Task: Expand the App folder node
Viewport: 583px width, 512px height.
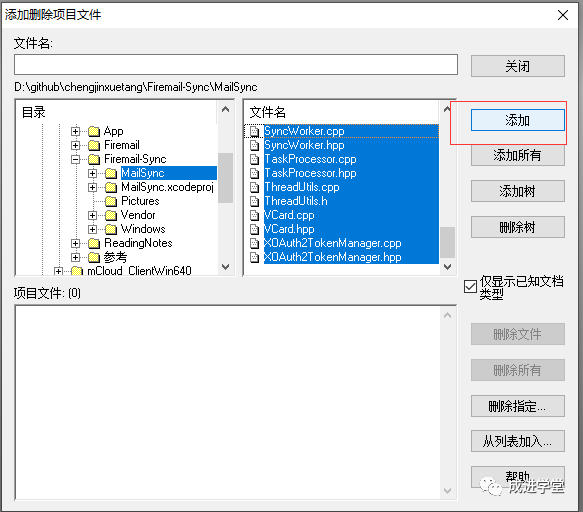Action: (75, 132)
